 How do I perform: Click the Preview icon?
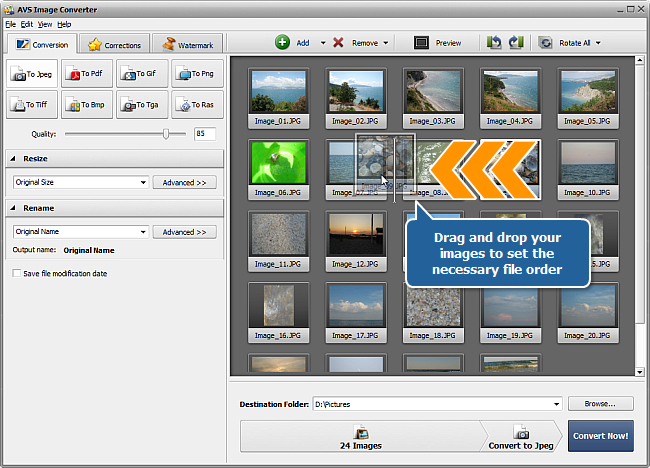click(421, 42)
